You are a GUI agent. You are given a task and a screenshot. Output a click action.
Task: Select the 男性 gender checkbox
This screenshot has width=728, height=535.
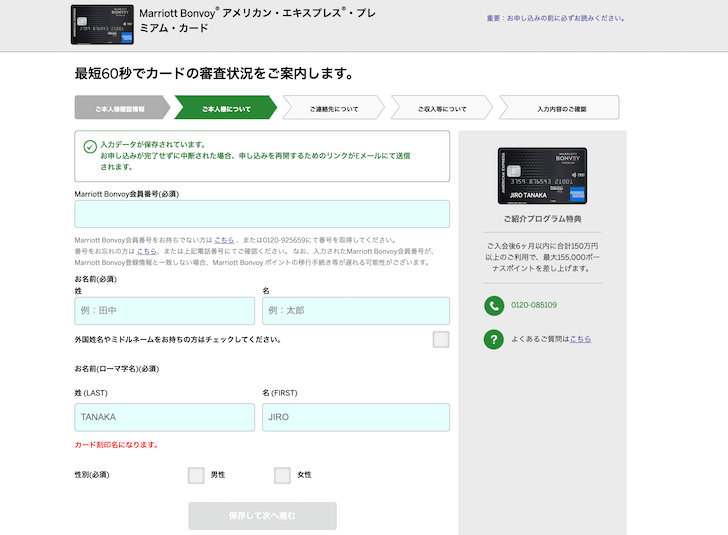(x=196, y=475)
